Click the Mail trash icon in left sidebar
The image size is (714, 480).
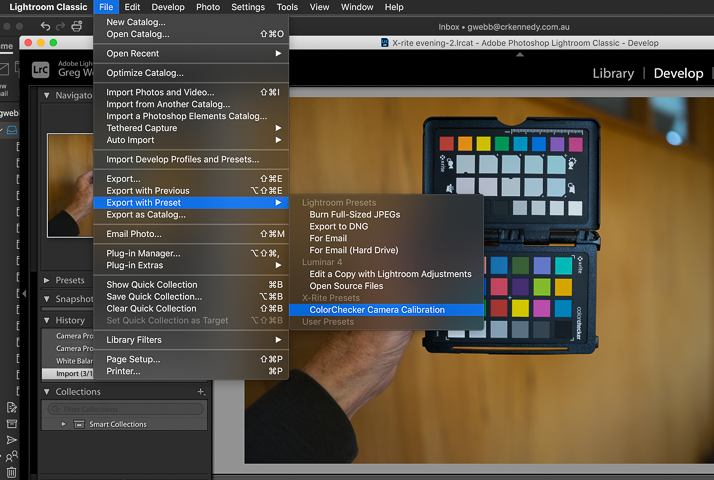(11, 472)
